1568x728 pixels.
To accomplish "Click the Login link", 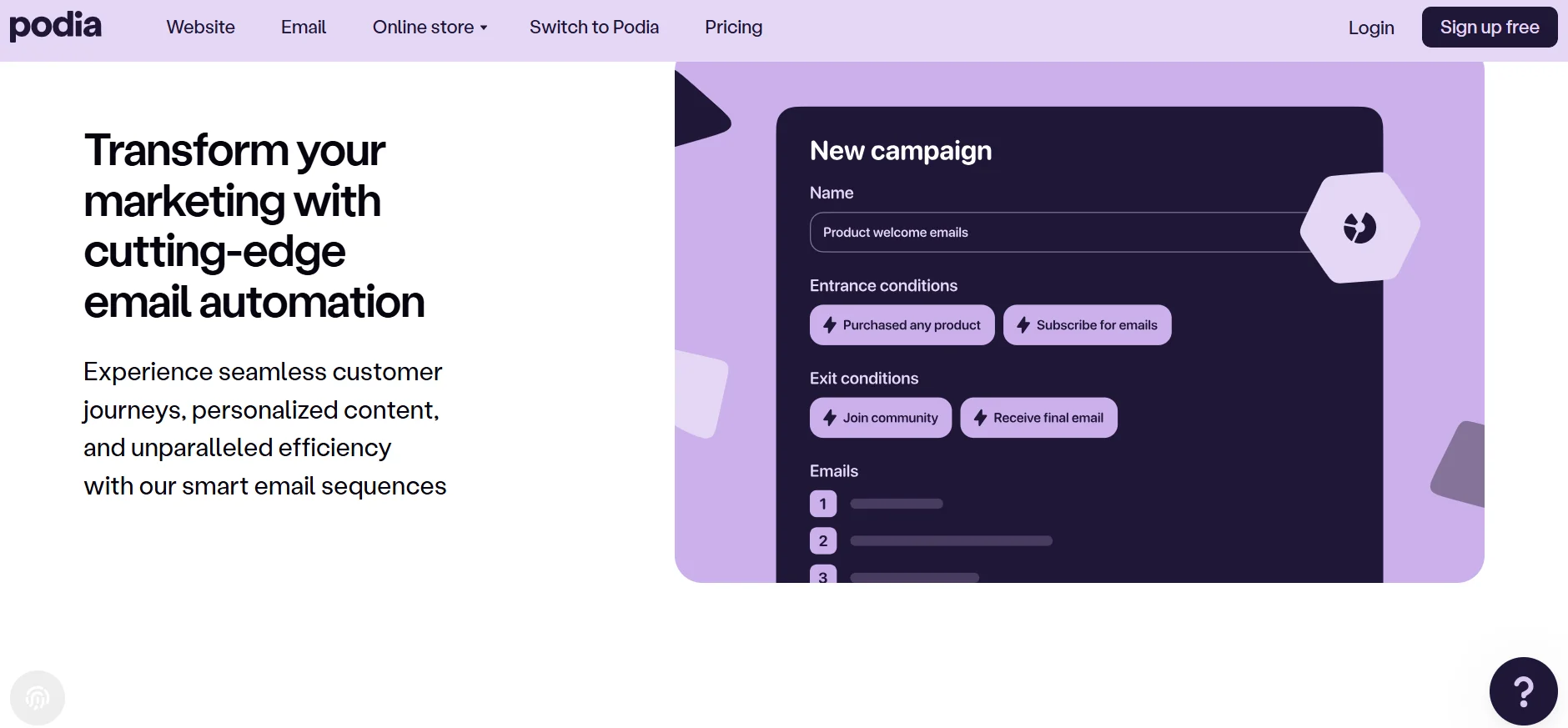I will tap(1370, 28).
